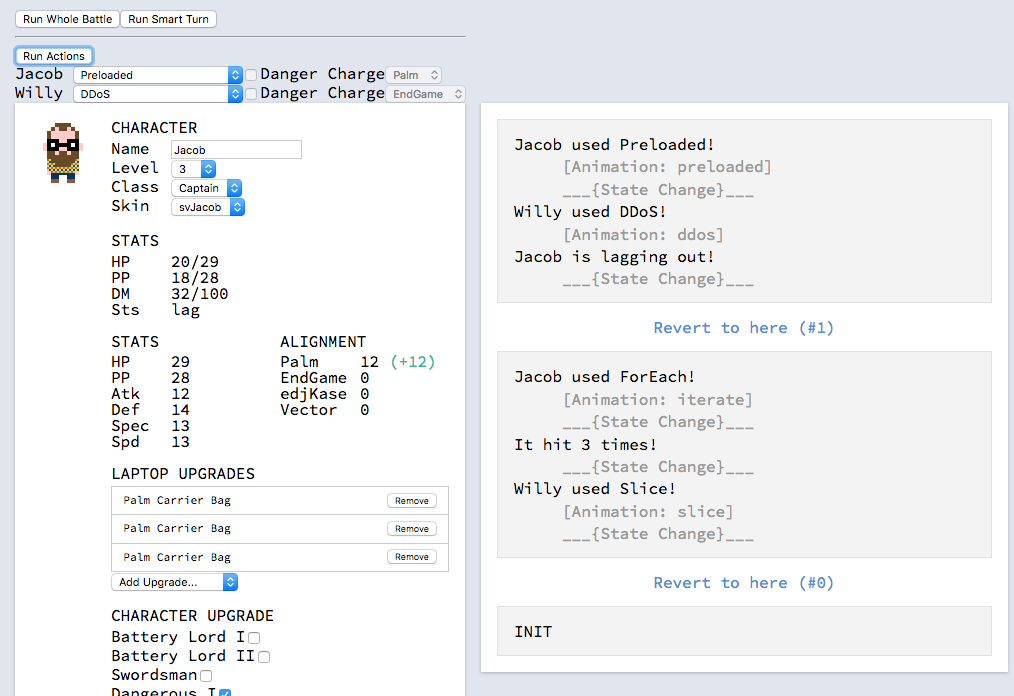
Task: Click the Spd stat label
Action: (x=125, y=442)
